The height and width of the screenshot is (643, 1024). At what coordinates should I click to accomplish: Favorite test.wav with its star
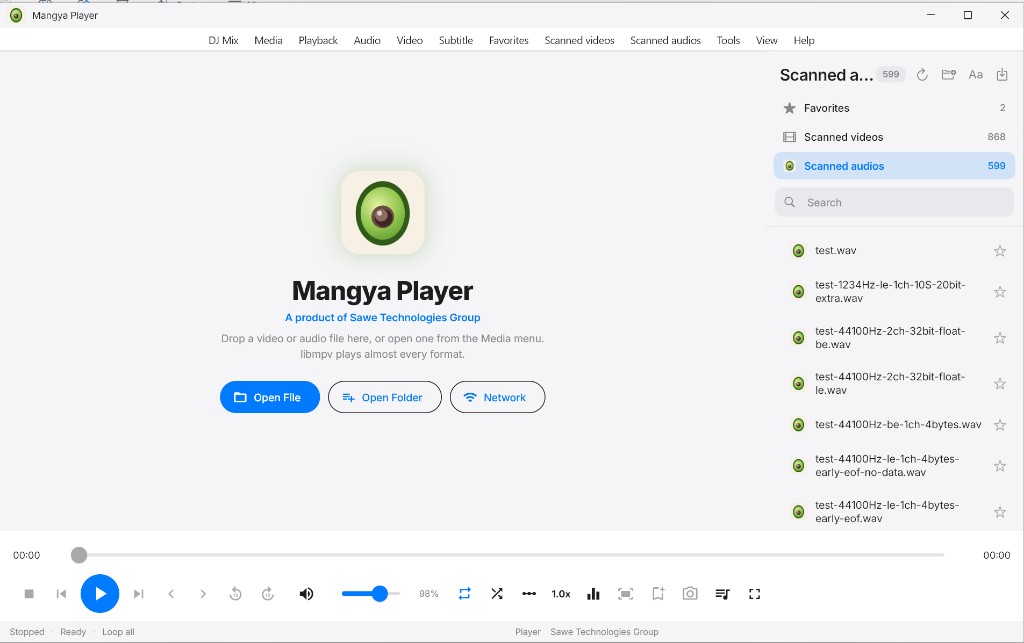1000,251
